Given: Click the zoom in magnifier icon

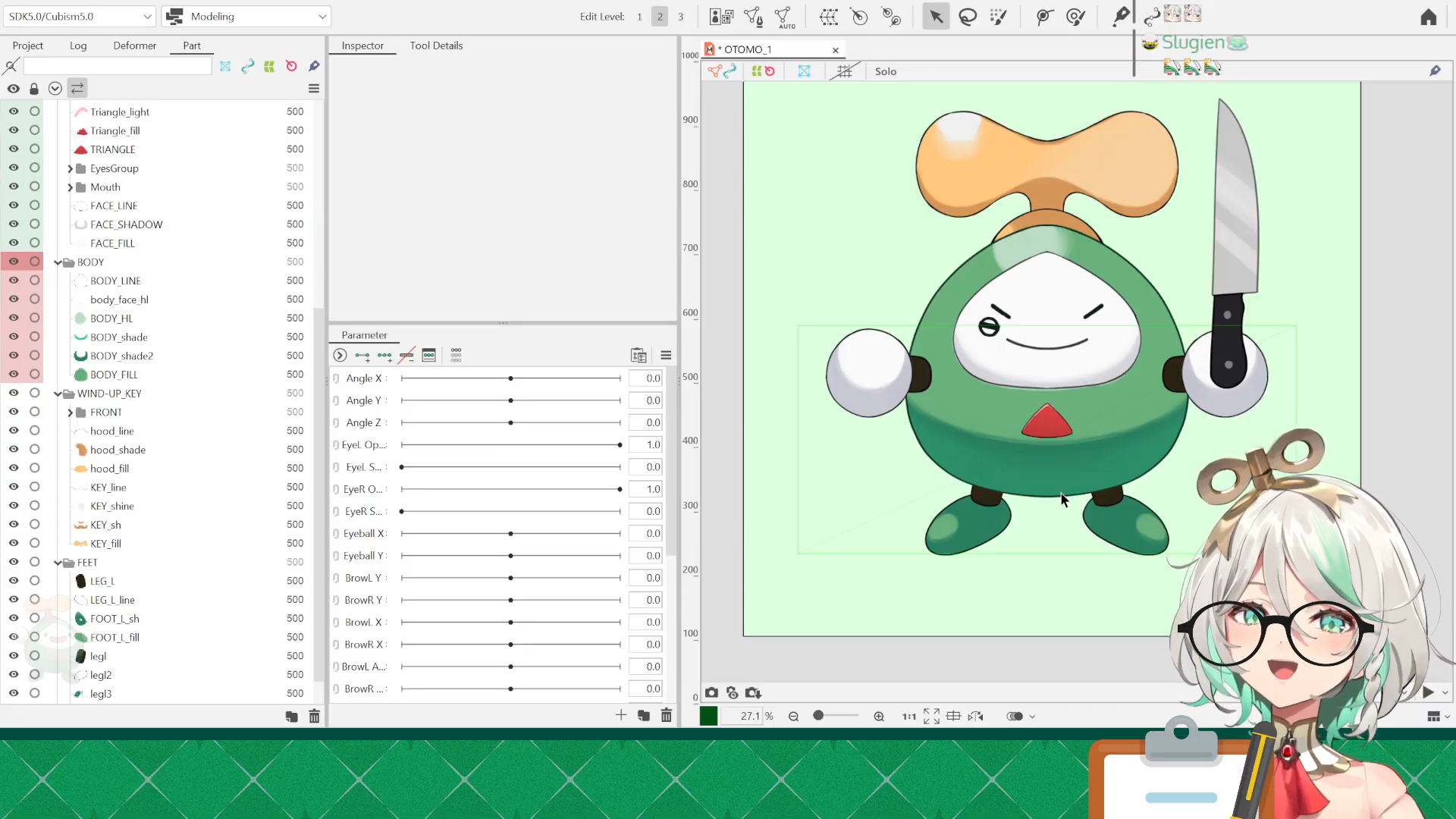Looking at the screenshot, I should 879,717.
